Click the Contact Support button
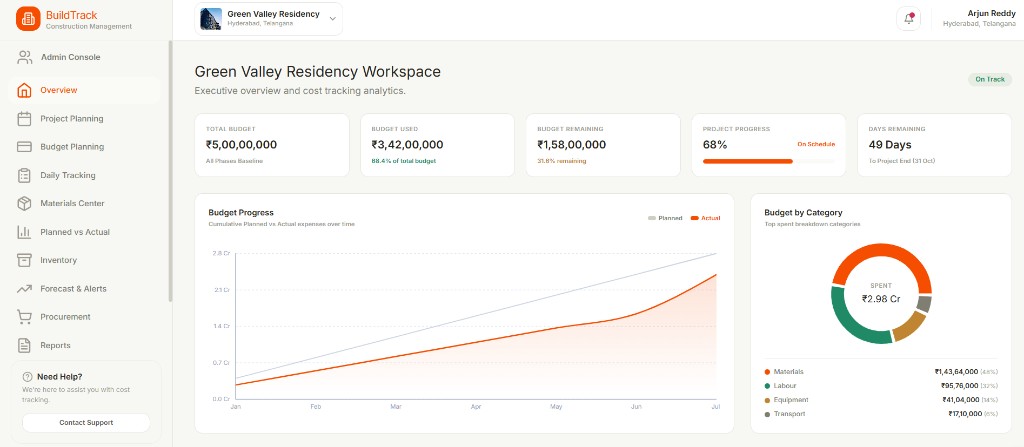This screenshot has height=447, width=1024. click(86, 423)
